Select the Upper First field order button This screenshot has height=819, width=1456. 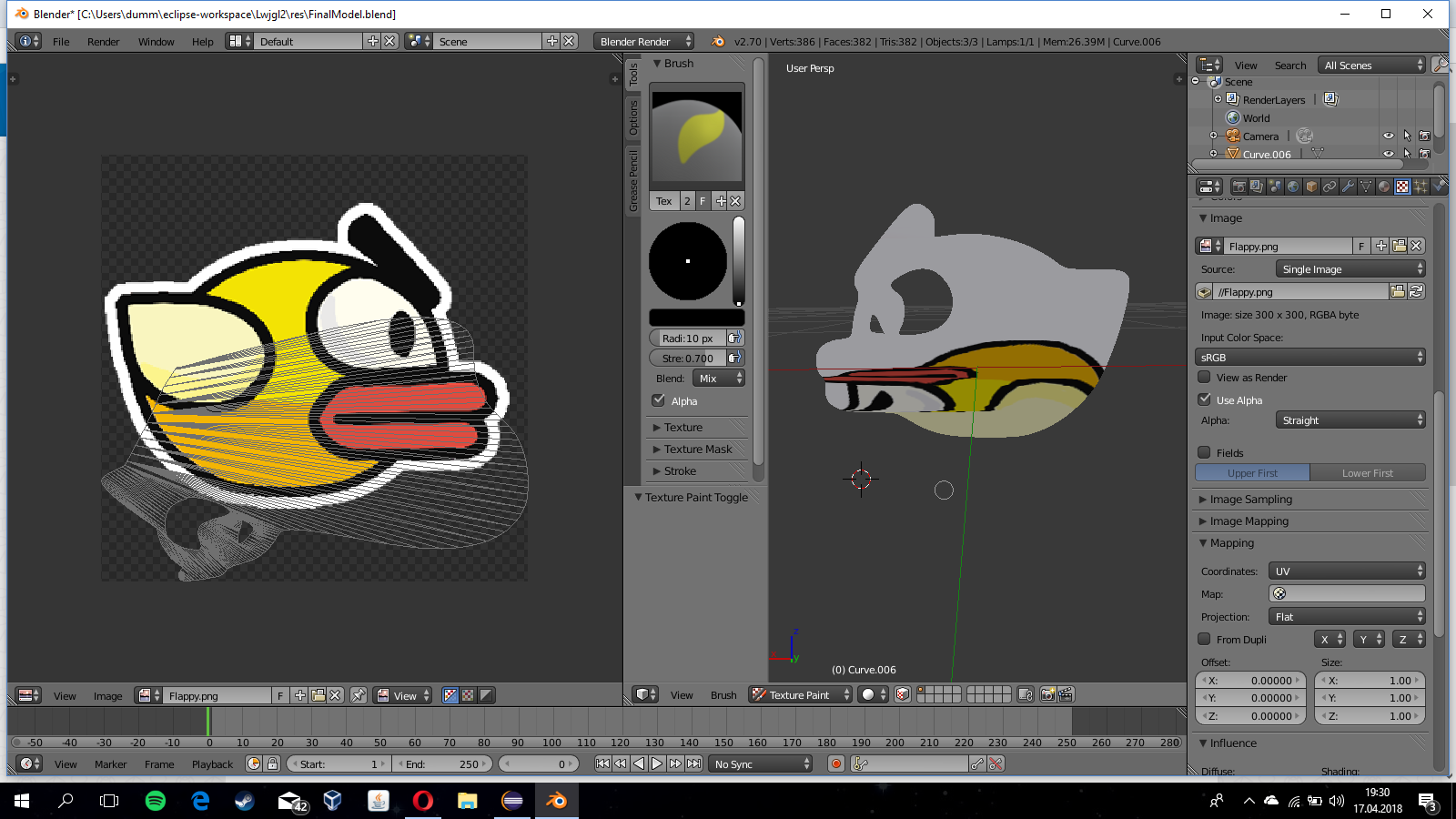coord(1252,473)
